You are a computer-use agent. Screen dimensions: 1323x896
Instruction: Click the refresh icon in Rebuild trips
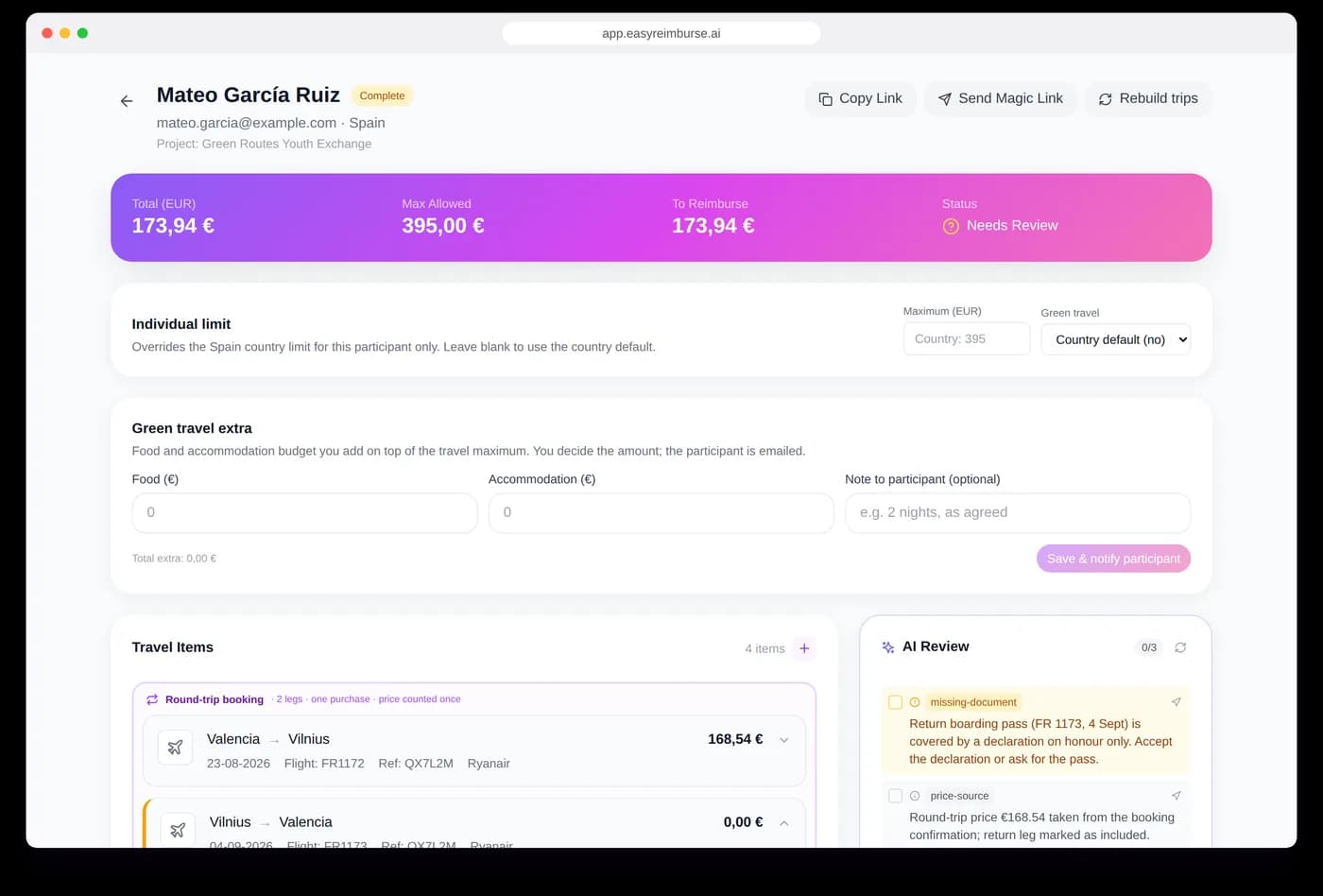1105,99
